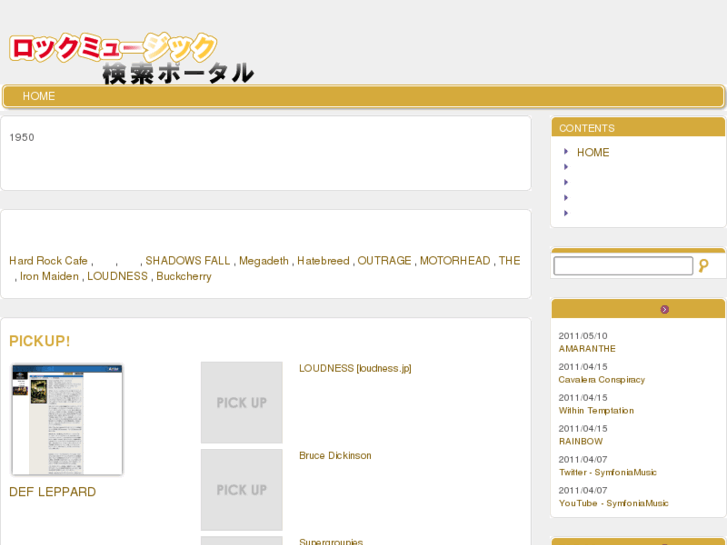Open the Cavalera Conspiracy news entry

click(601, 380)
